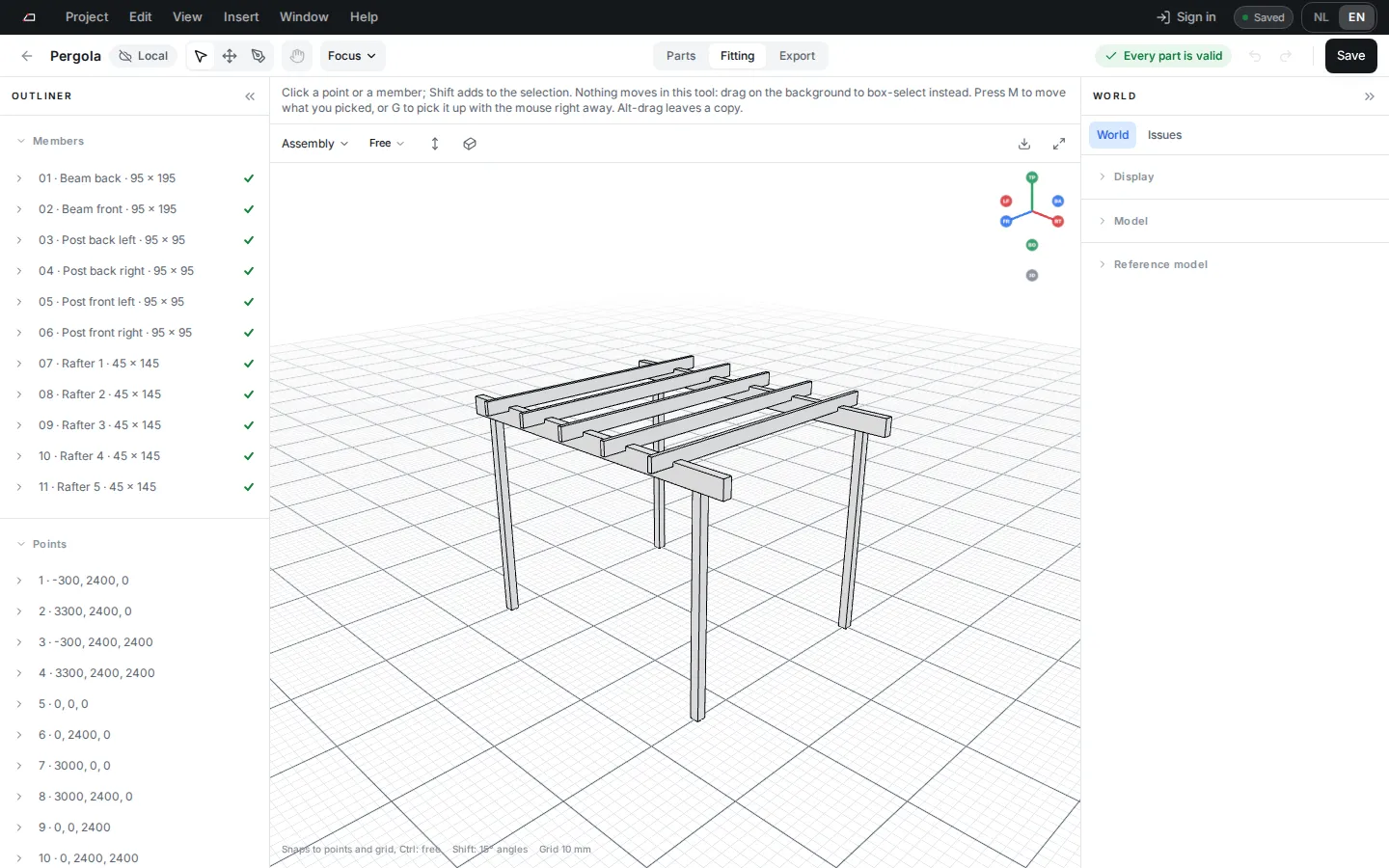Screen dimensions: 1389x868
Task: Activate the pen draw tool
Action: [x=259, y=56]
